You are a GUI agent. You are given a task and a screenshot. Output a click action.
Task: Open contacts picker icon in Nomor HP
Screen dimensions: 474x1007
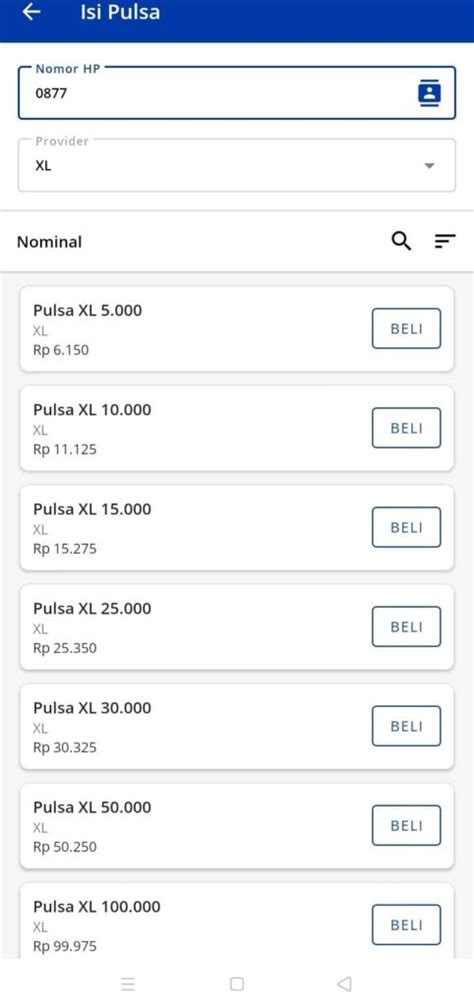430,93
